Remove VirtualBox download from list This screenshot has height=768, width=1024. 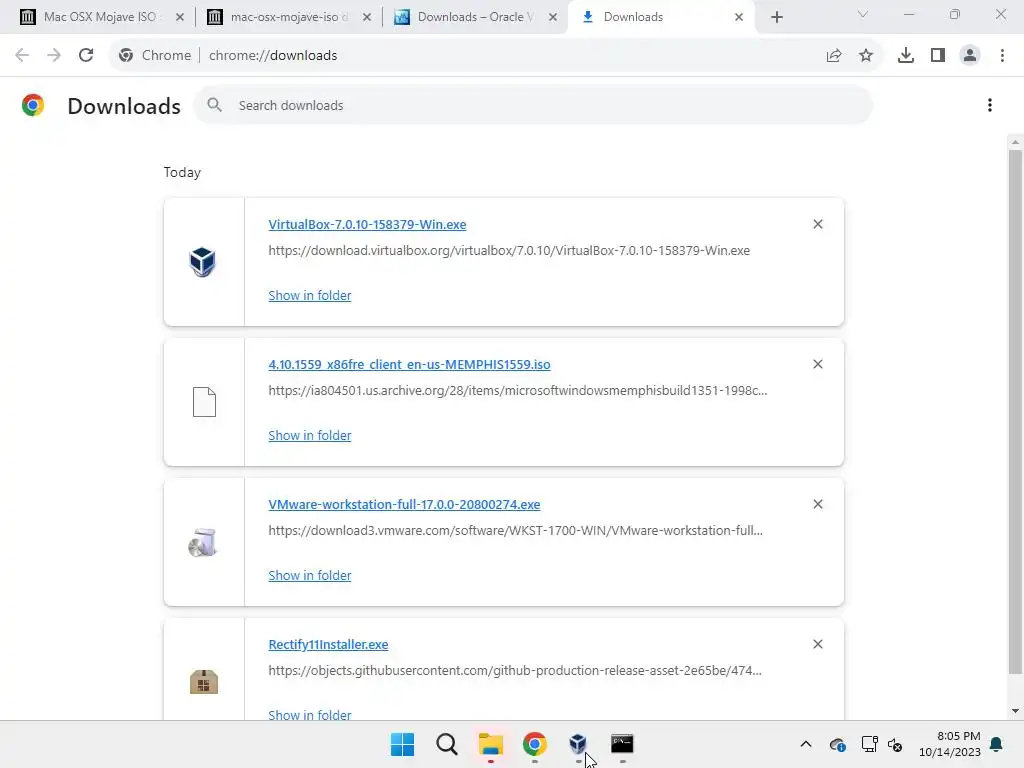tap(818, 224)
